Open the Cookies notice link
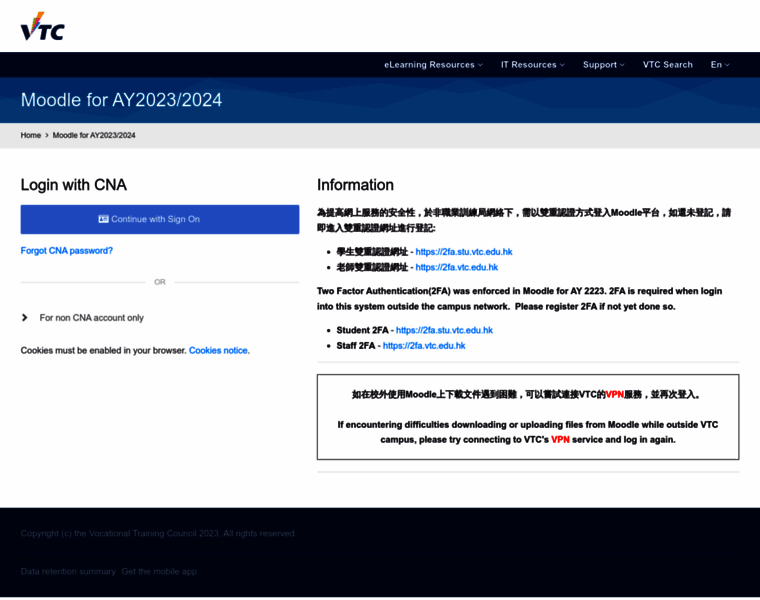The width and height of the screenshot is (760, 600). (x=218, y=351)
